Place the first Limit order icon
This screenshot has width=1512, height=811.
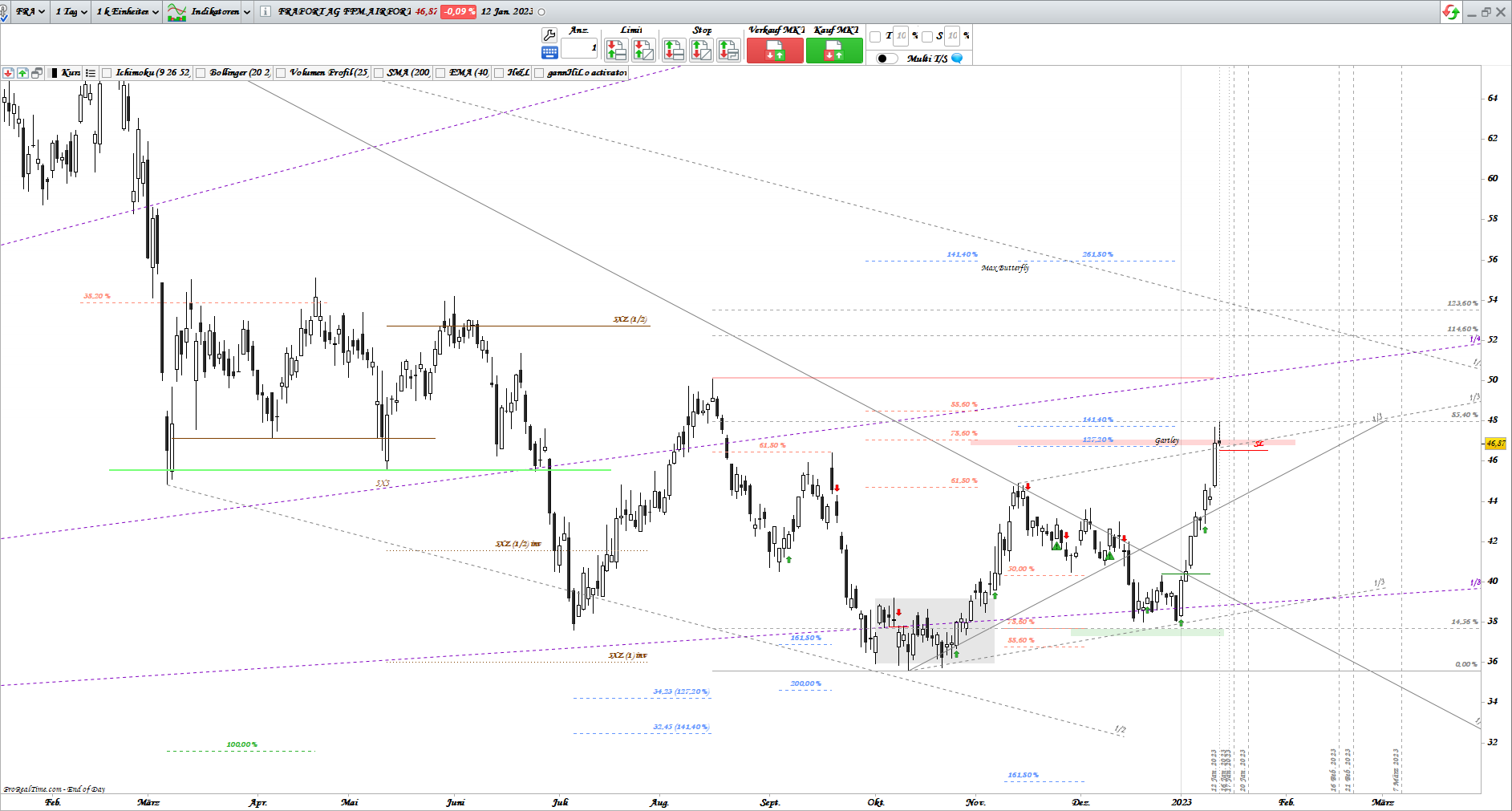pos(616,50)
